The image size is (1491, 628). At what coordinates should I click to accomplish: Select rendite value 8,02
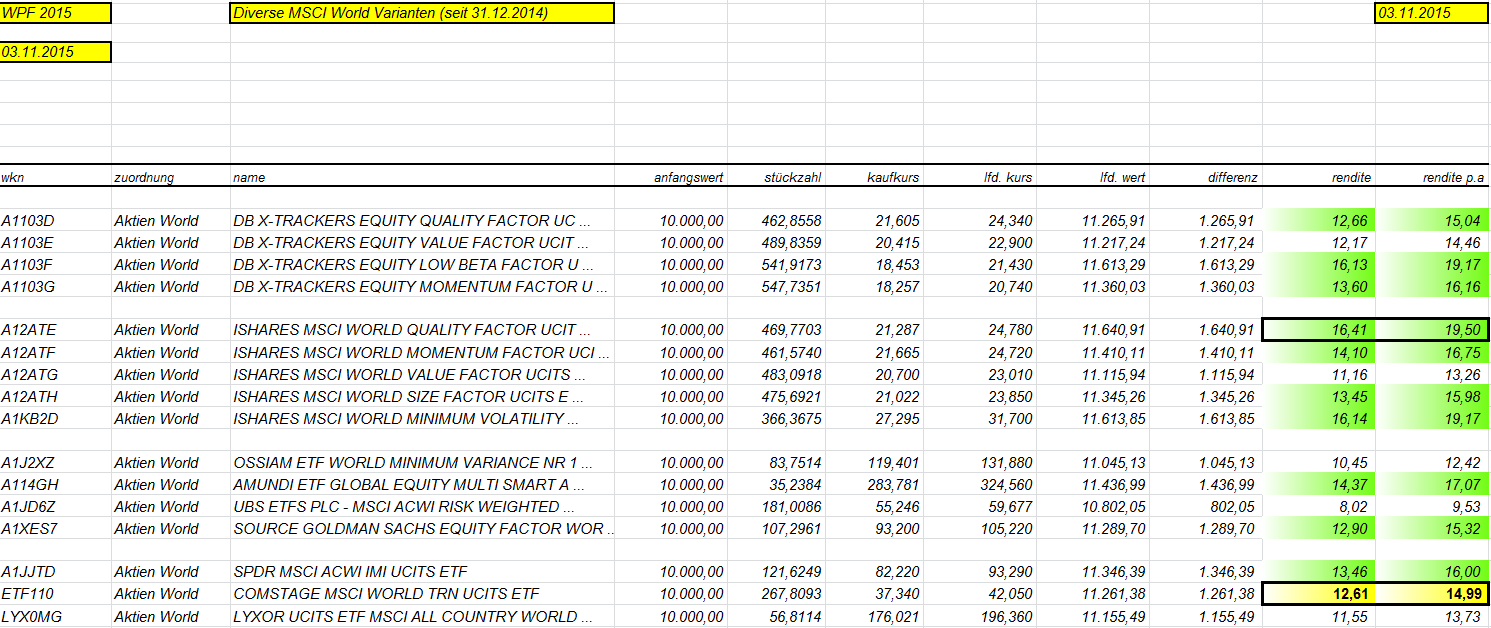pos(1319,506)
